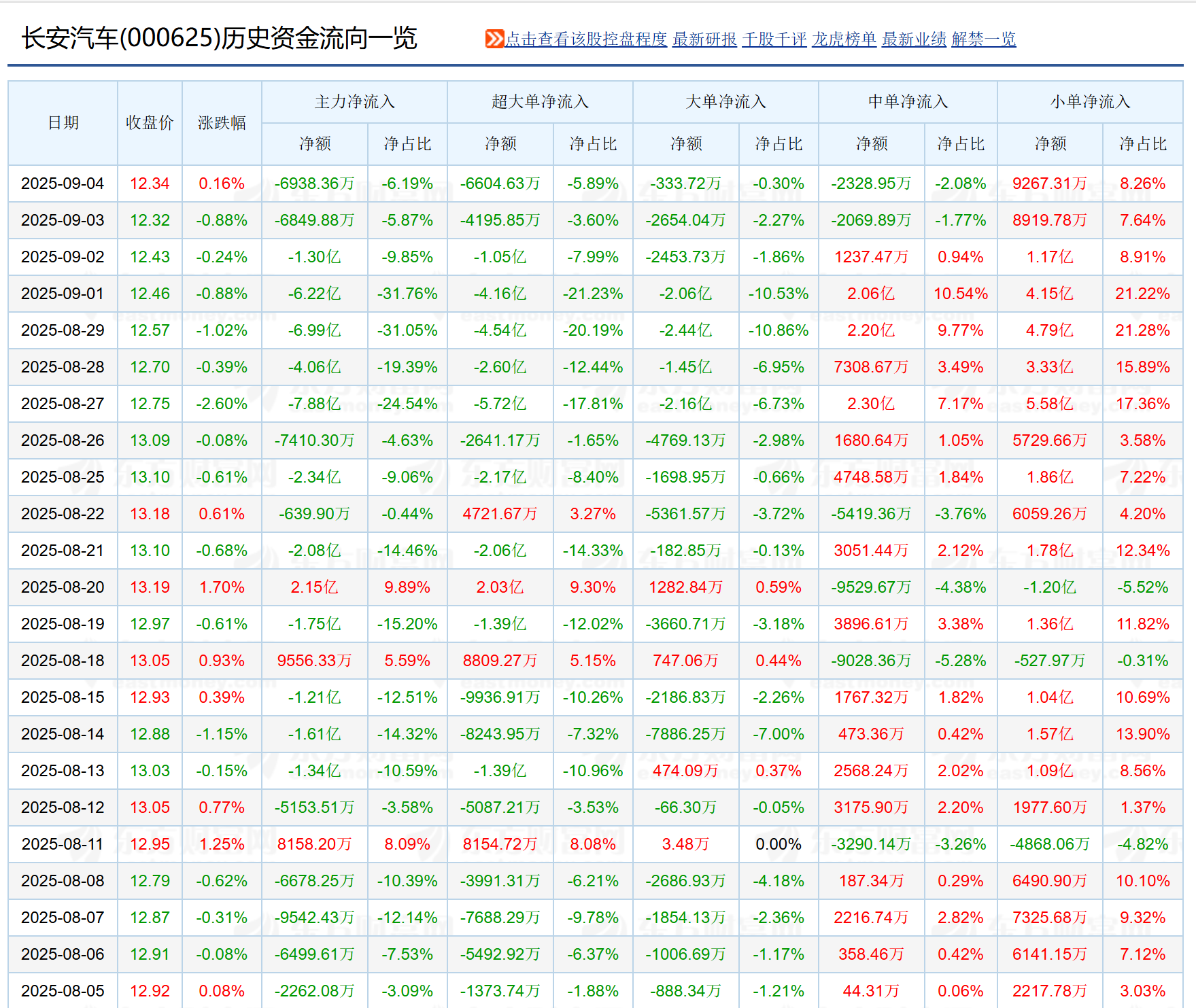Click main net ratio -31.76%

tap(407, 294)
